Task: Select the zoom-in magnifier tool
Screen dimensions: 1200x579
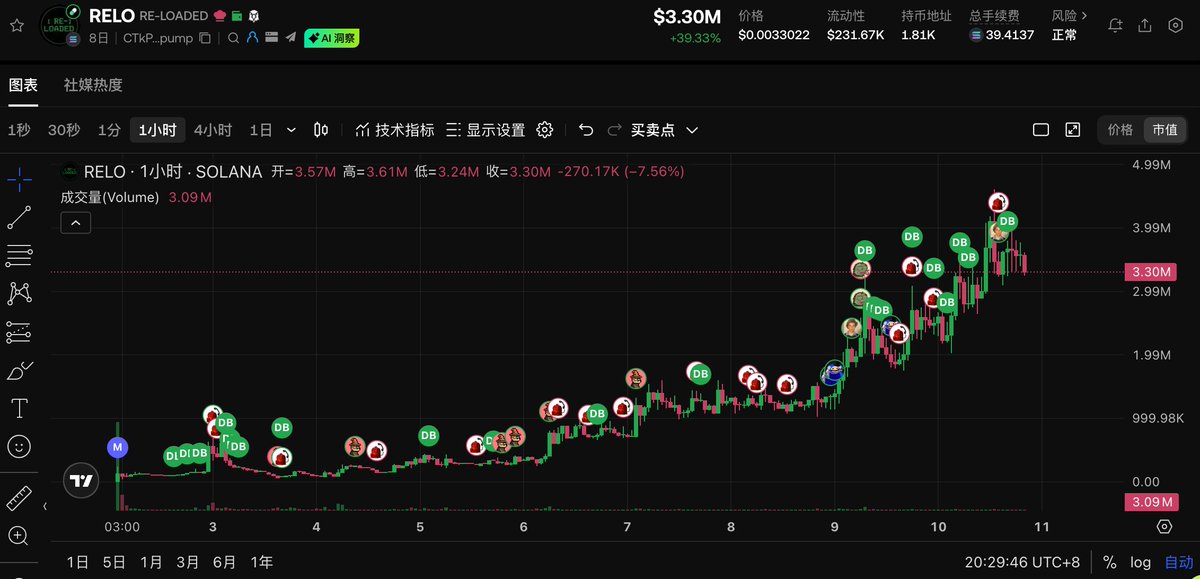Action: coord(19,535)
